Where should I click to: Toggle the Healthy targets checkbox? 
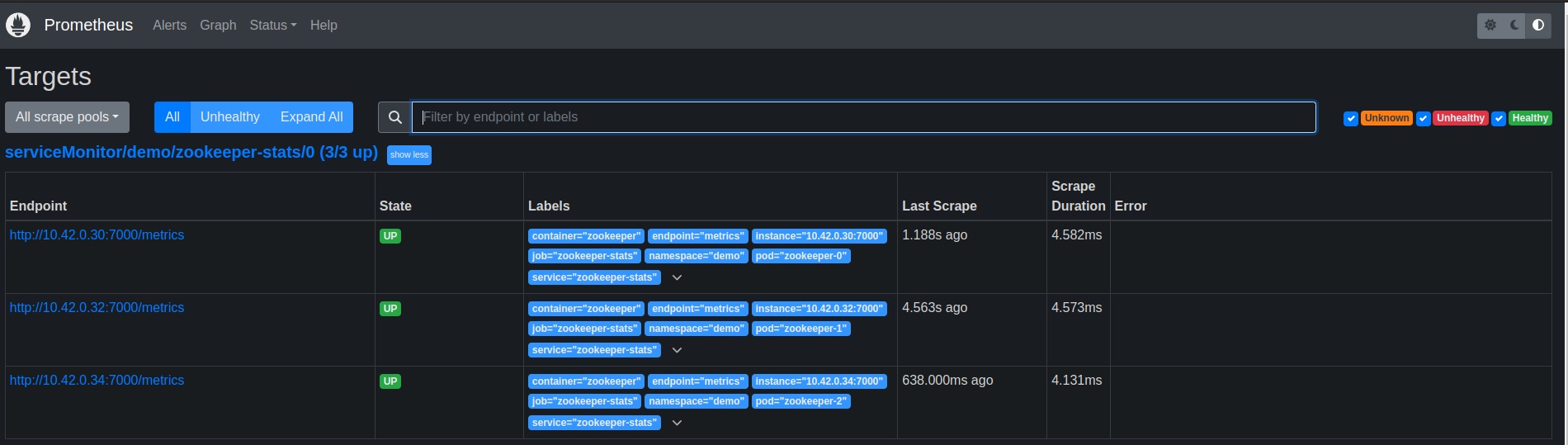pos(1499,119)
